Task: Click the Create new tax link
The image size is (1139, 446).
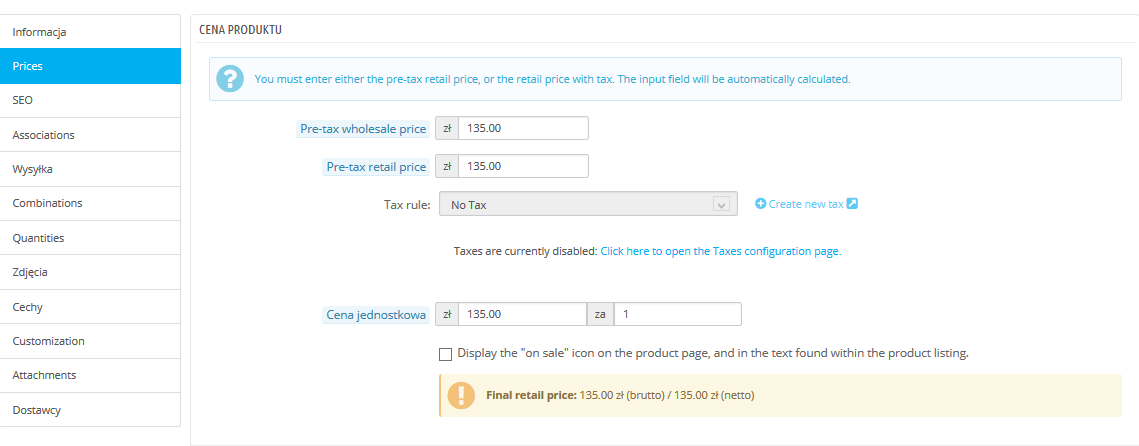Action: point(806,204)
